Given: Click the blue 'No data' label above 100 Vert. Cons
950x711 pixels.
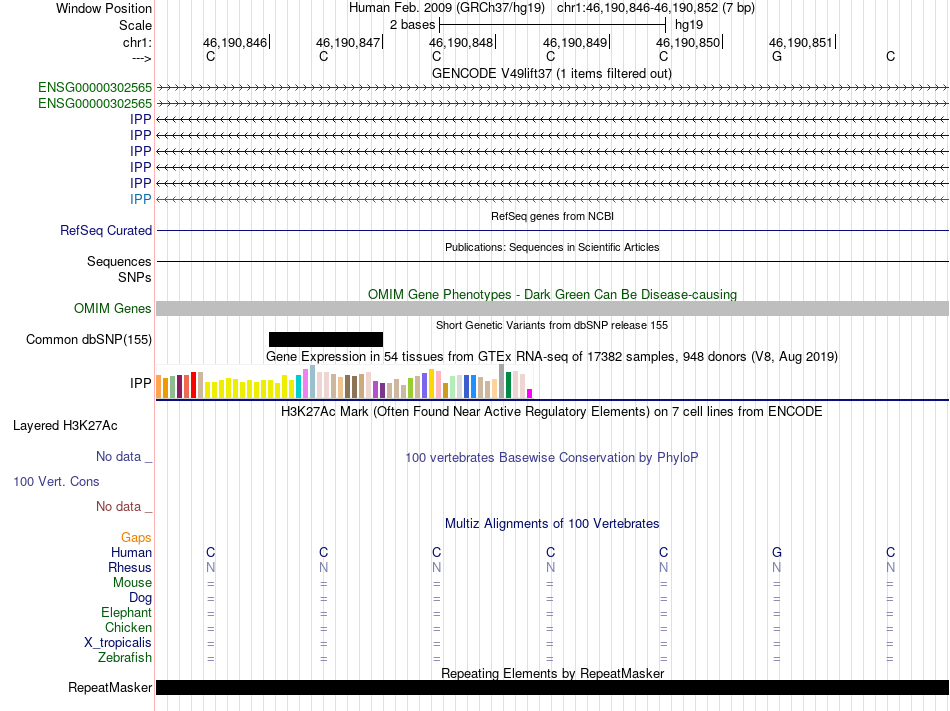Looking at the screenshot, I should point(124,457).
